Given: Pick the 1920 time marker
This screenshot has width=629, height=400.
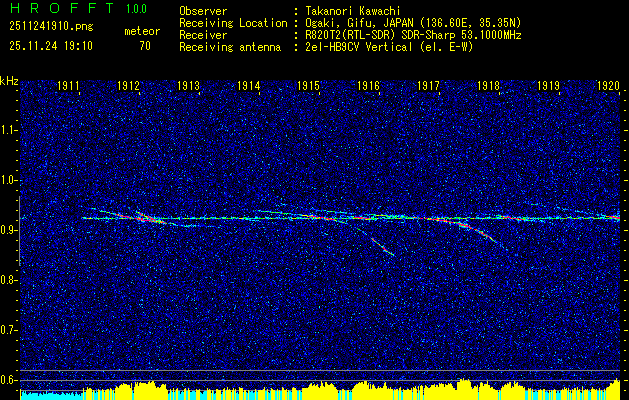Looking at the screenshot, I should (608, 87).
